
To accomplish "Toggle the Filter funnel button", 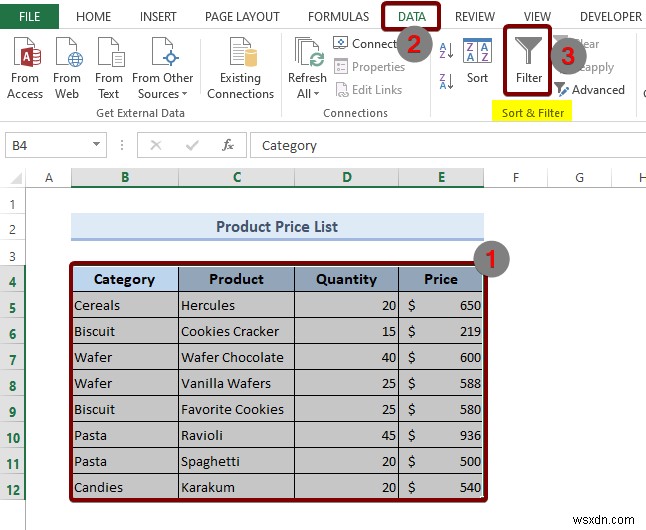I will [x=528, y=61].
